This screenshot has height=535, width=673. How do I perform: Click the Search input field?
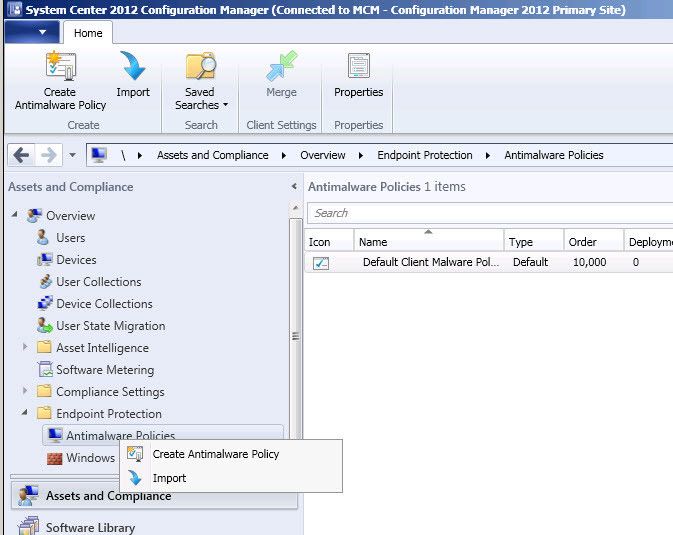click(490, 213)
